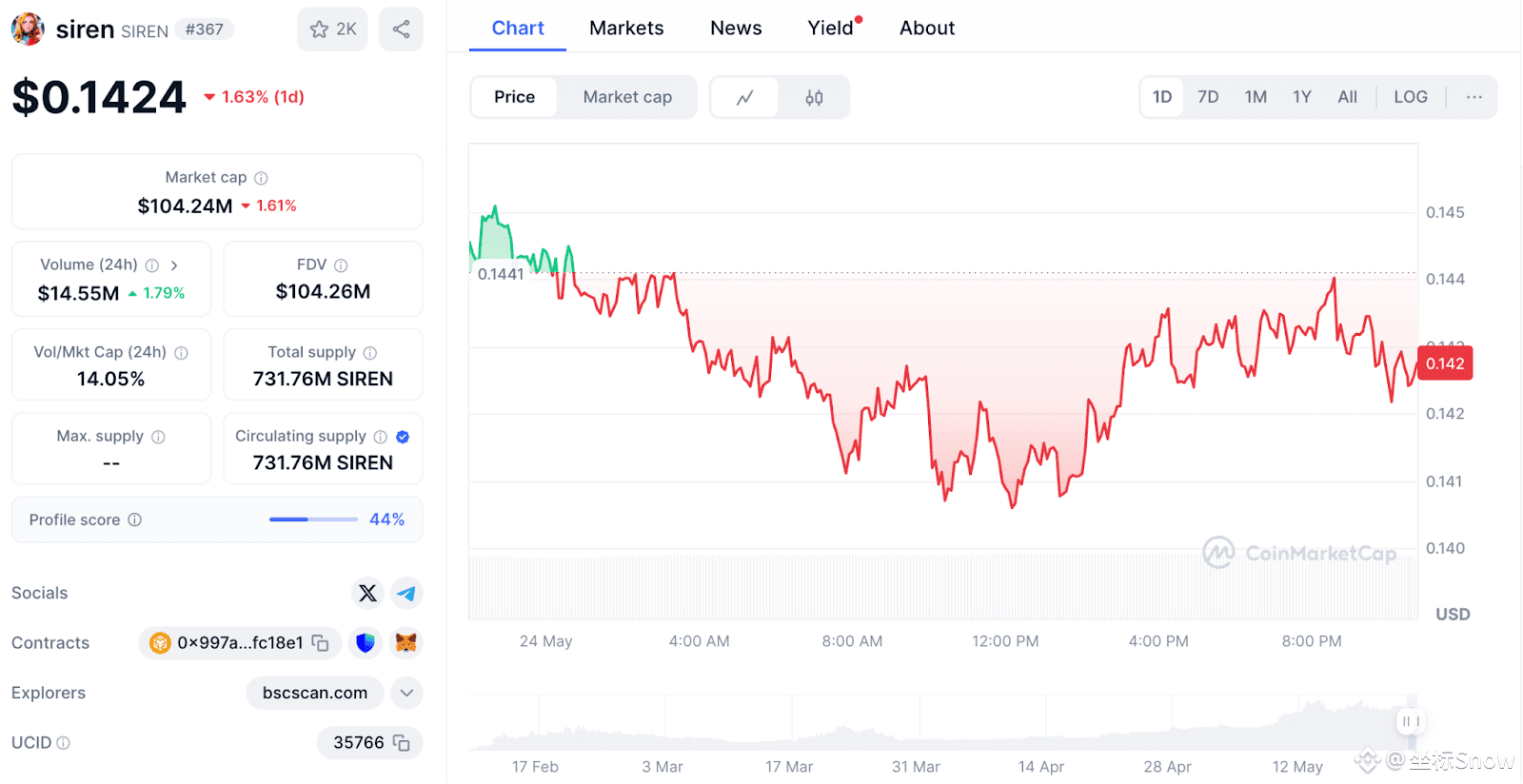Select the 7D time range
1523x784 pixels.
click(x=1208, y=97)
